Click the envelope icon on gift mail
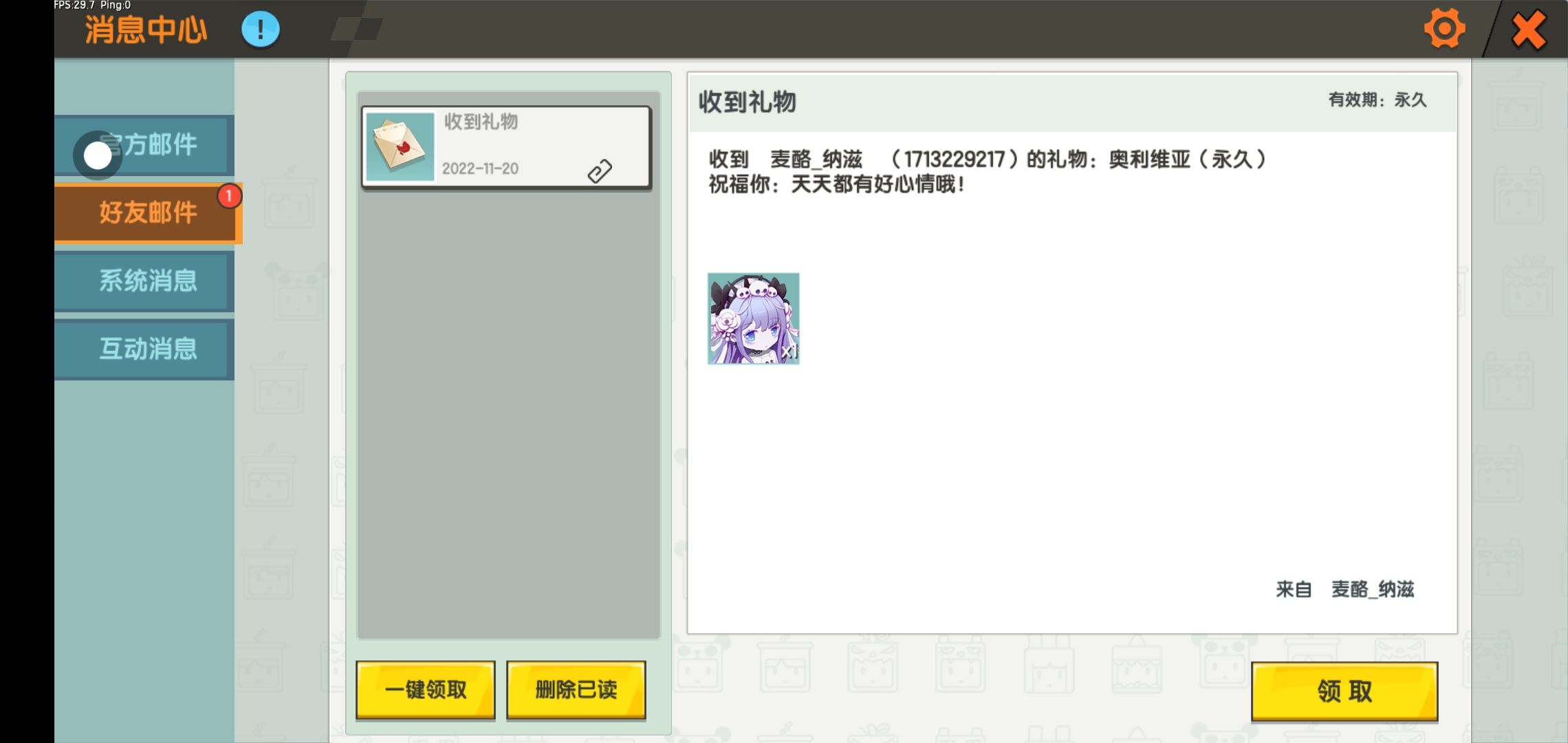This screenshot has width=1568, height=743. pos(400,147)
